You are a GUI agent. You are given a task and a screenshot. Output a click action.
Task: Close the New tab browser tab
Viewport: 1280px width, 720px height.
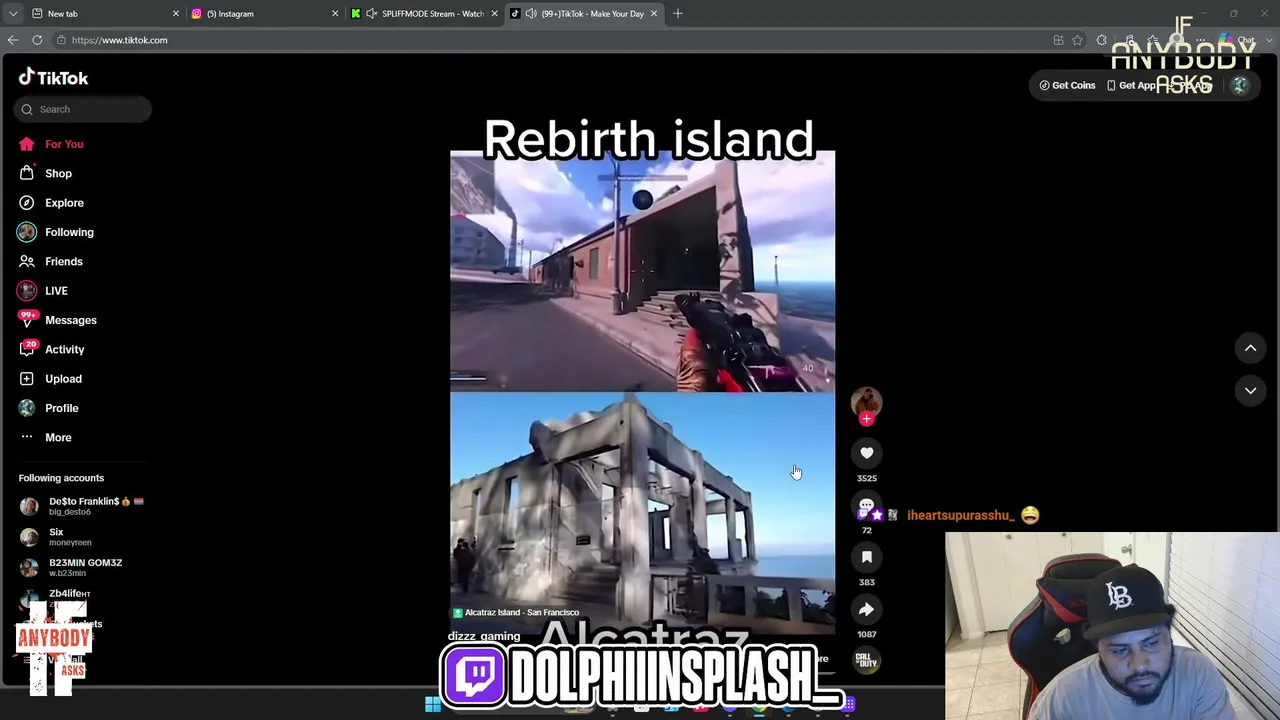pos(176,14)
